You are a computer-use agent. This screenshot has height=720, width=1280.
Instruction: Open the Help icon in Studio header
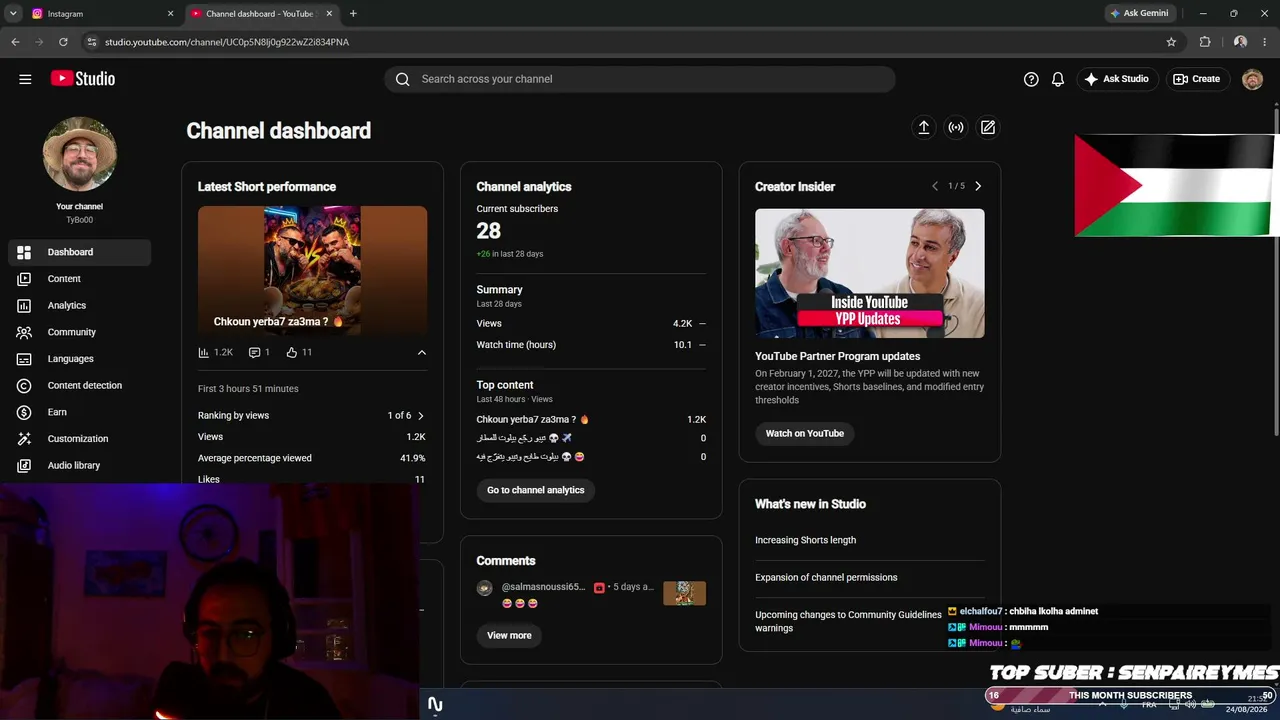(x=1031, y=79)
